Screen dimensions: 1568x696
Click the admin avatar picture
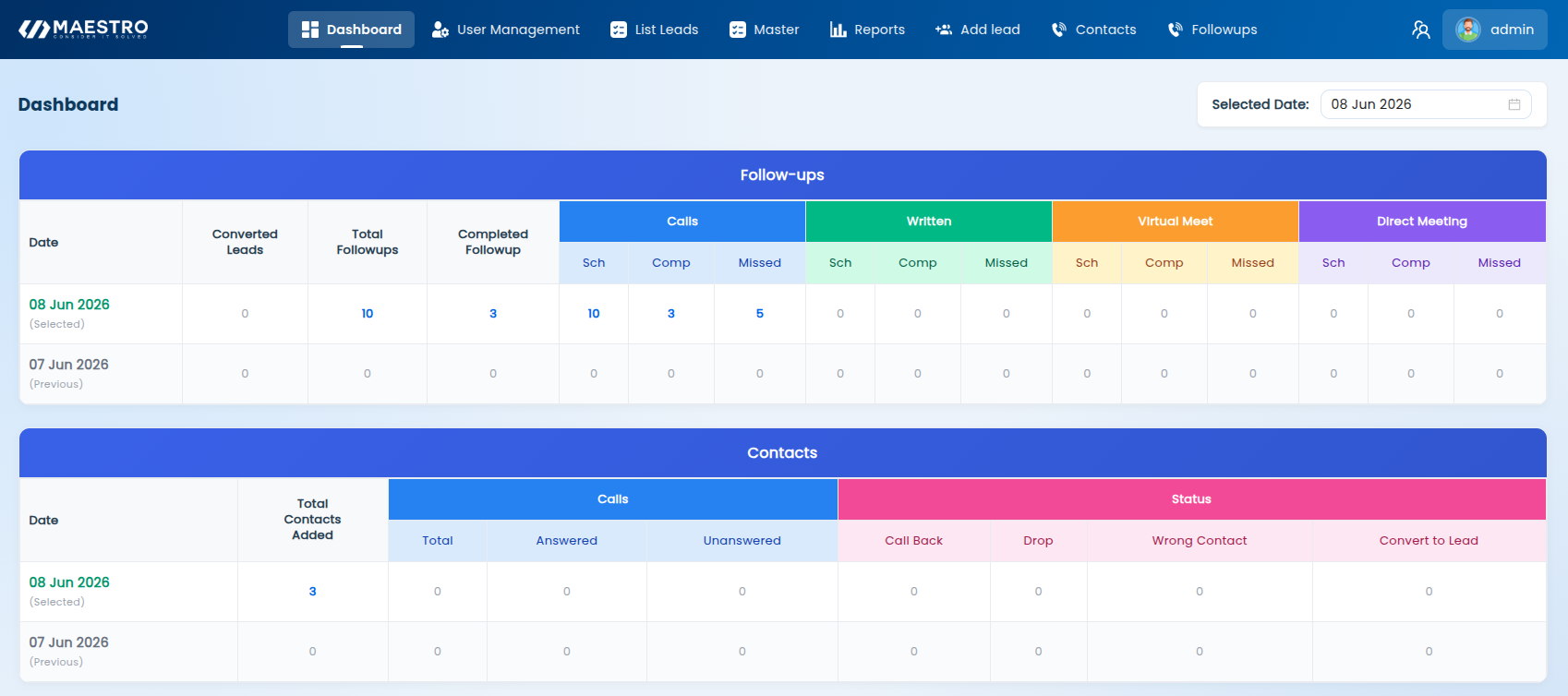1467,30
